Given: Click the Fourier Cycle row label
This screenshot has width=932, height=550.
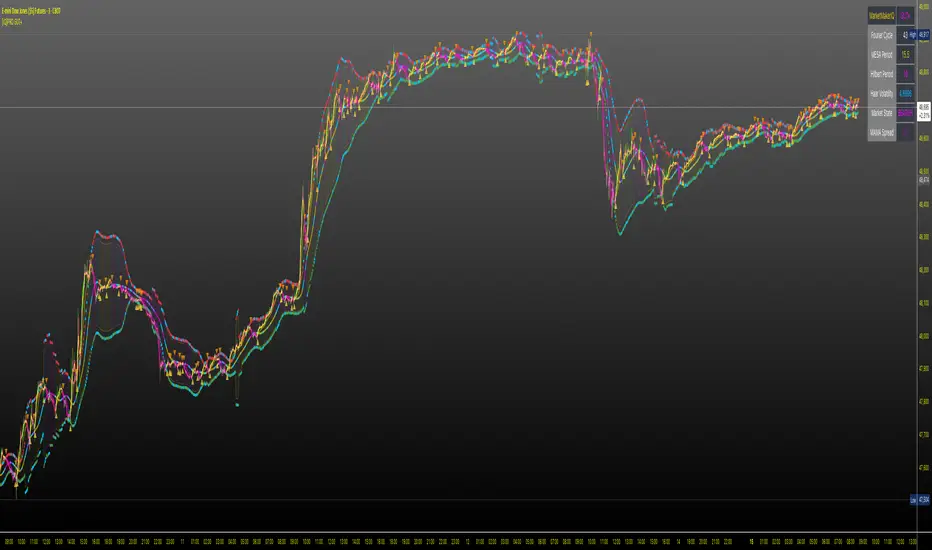Looking at the screenshot, I should pyautogui.click(x=881, y=35).
